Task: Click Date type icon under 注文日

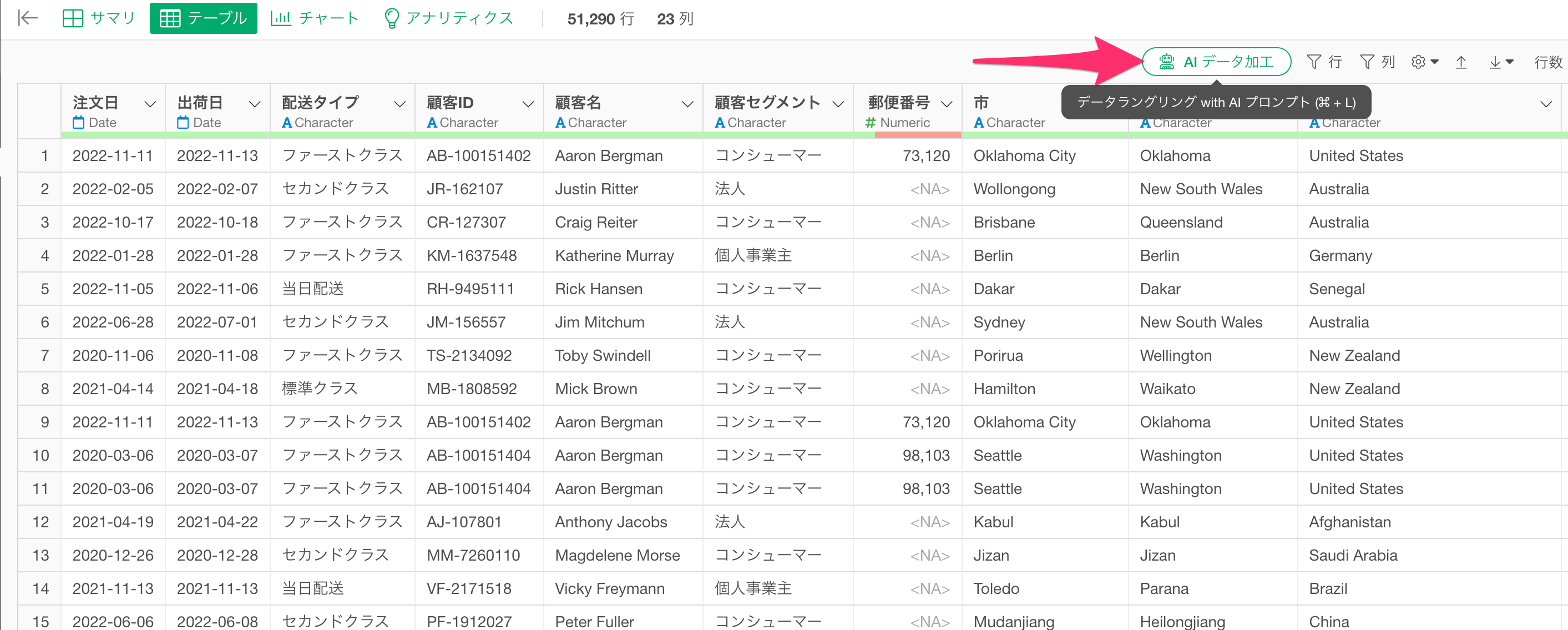Action: click(79, 122)
